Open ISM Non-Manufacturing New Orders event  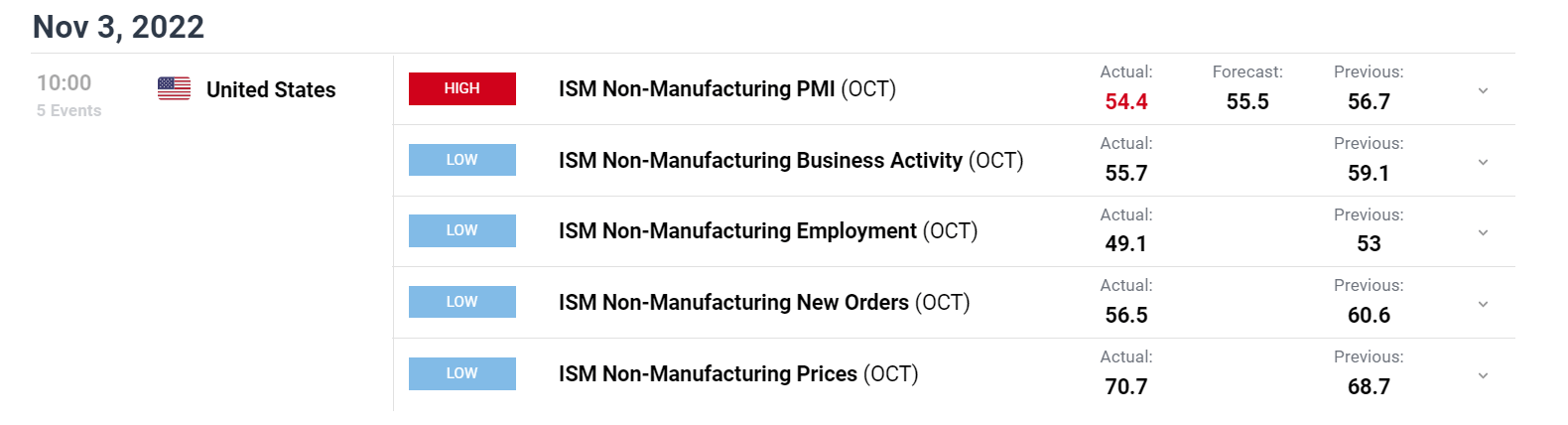[764, 303]
